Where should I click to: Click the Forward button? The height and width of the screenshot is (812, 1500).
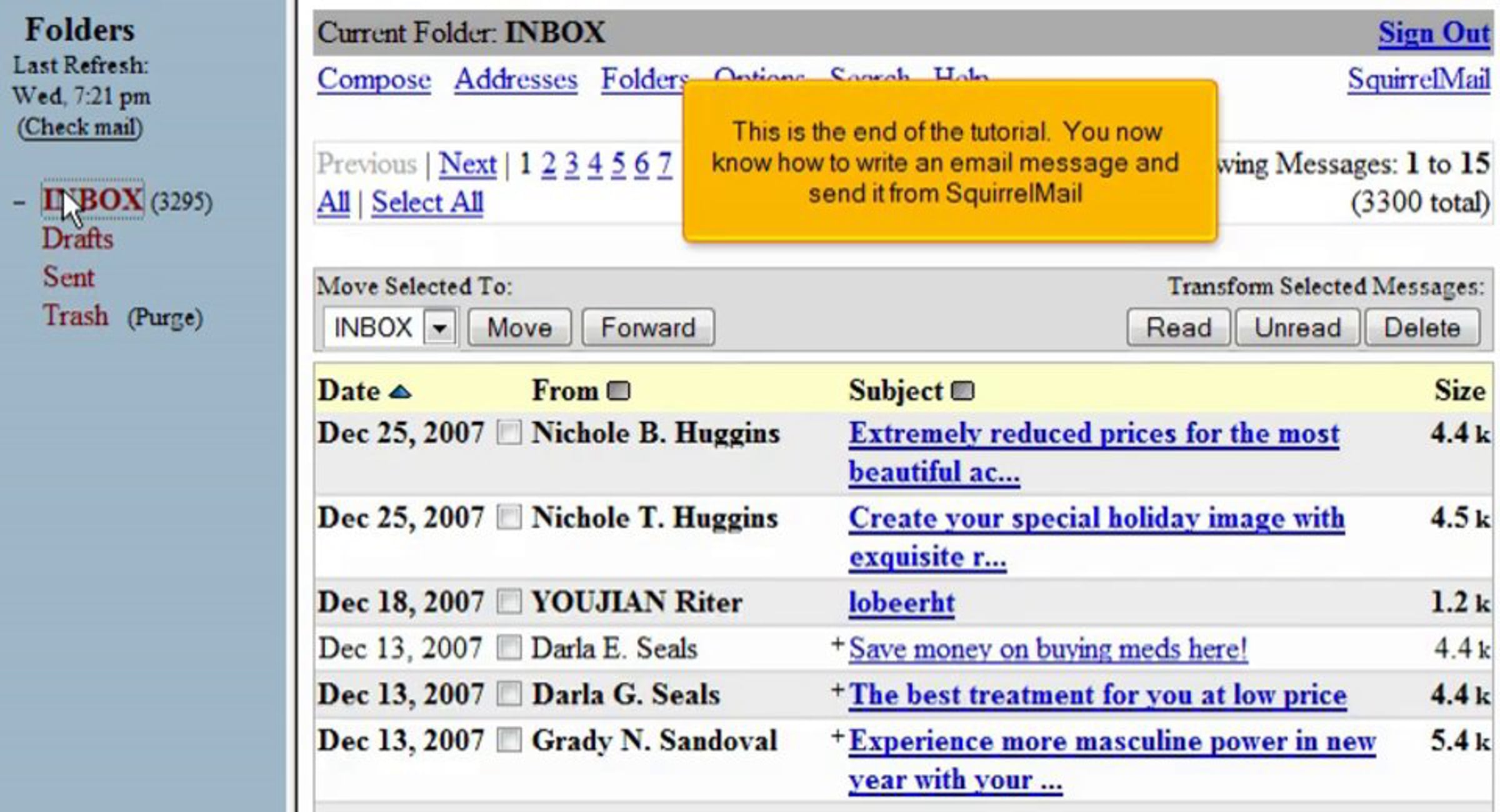[x=648, y=327]
